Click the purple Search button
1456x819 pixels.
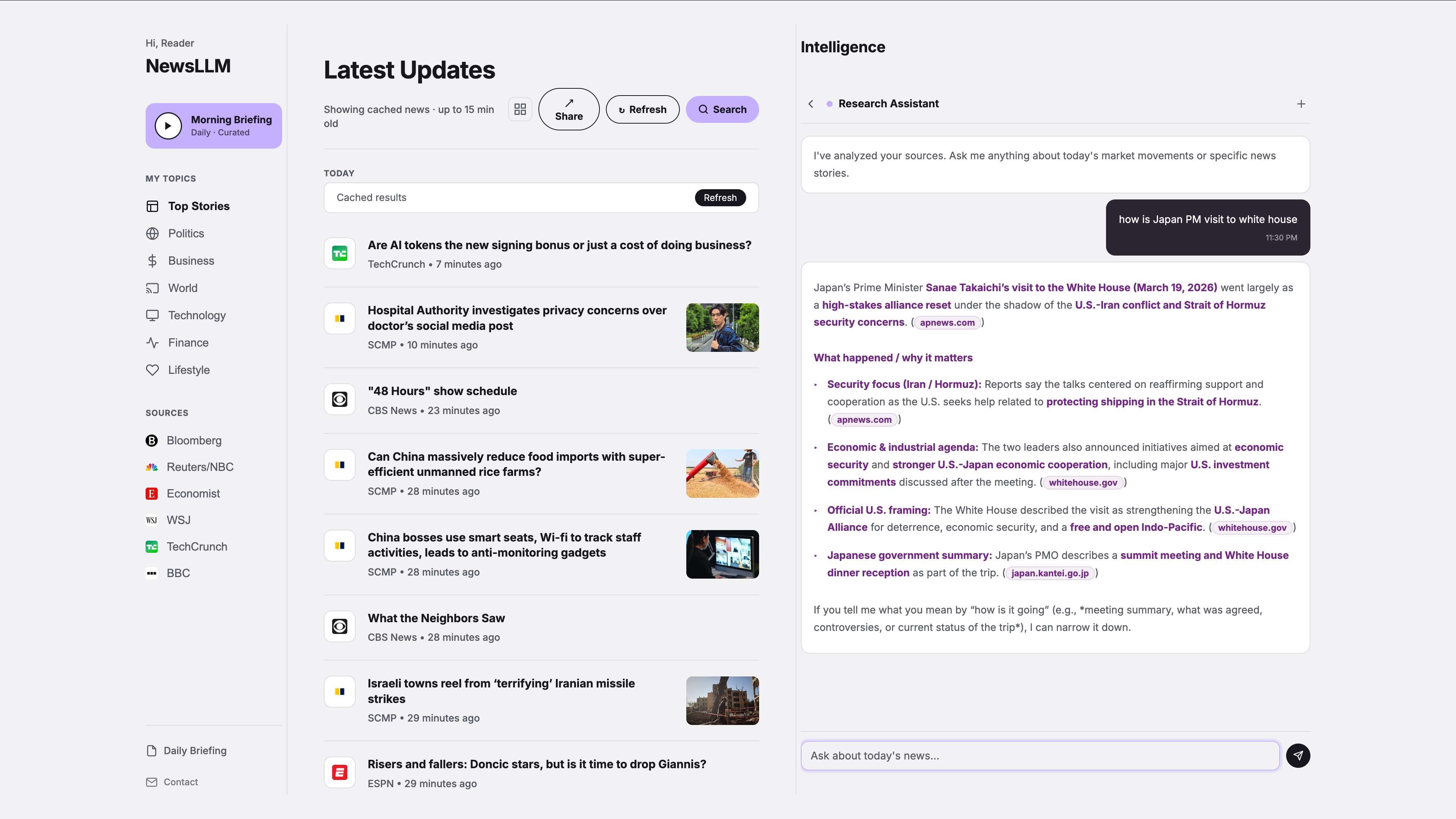pos(722,109)
